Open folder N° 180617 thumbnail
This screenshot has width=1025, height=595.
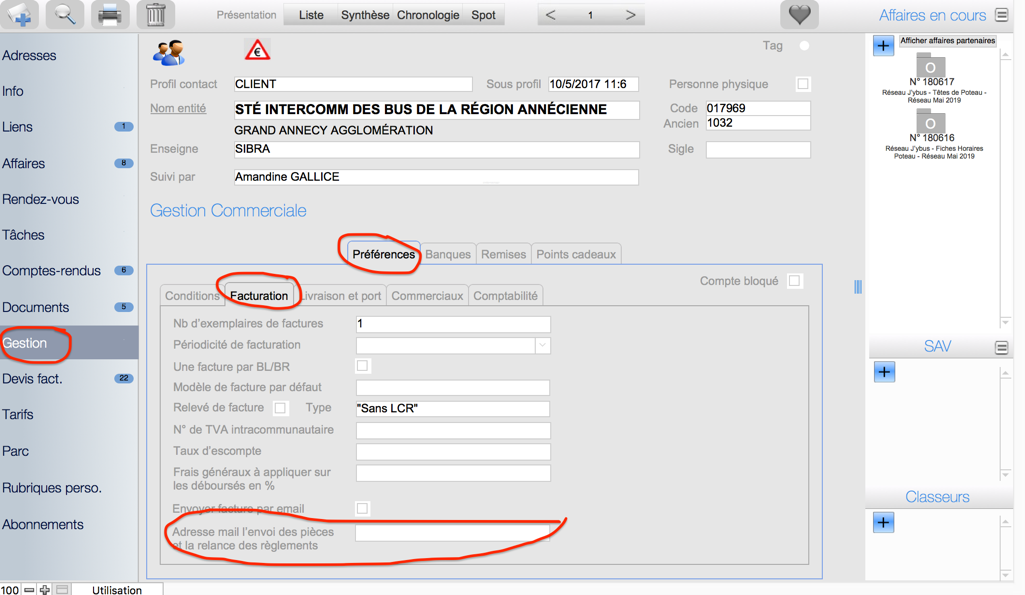pyautogui.click(x=930, y=67)
